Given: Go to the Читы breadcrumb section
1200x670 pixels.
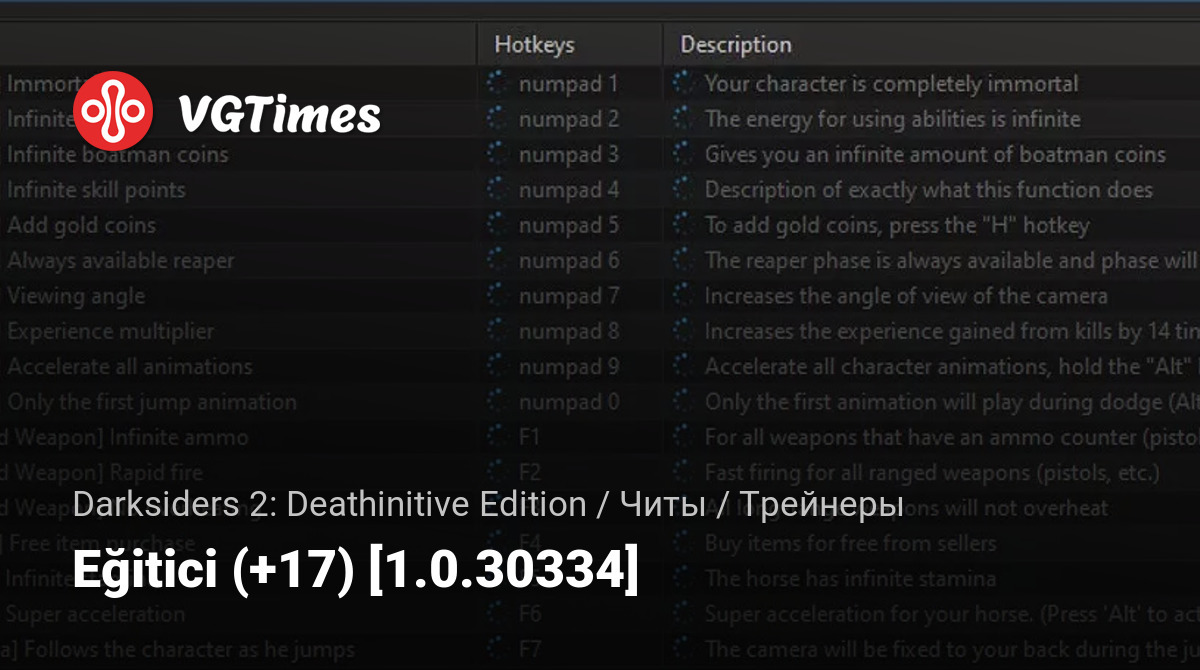Looking at the screenshot, I should [x=660, y=505].
